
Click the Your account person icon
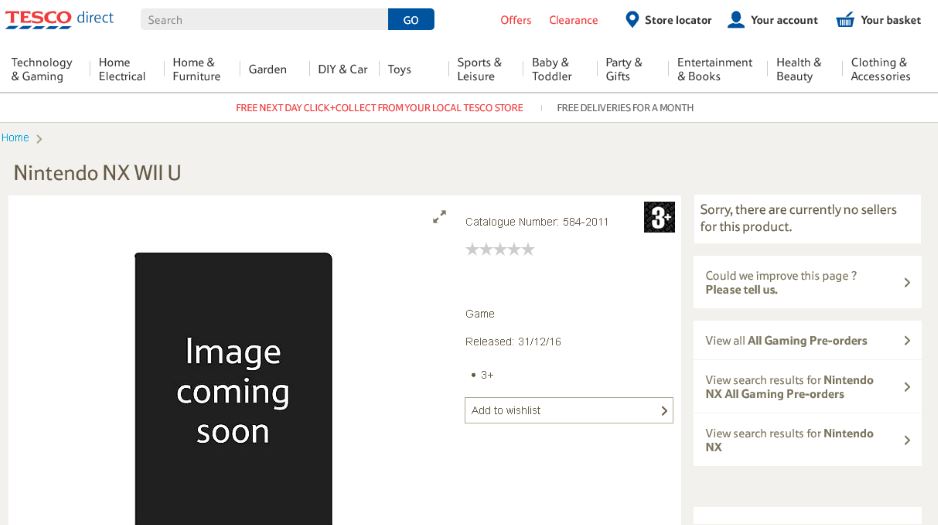(x=736, y=20)
